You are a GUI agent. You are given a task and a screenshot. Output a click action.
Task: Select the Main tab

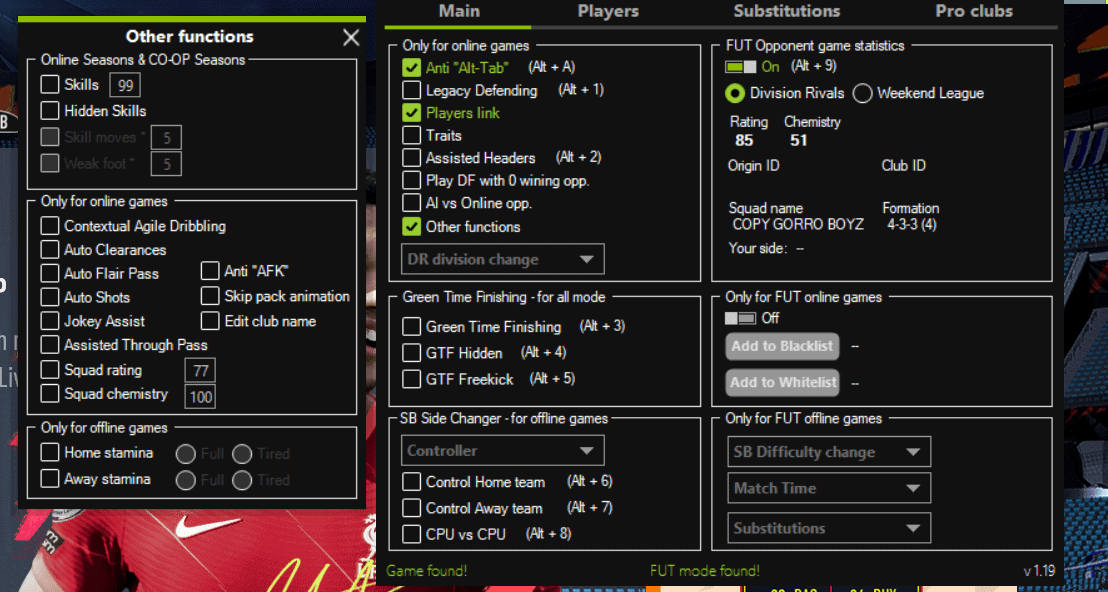coord(459,11)
